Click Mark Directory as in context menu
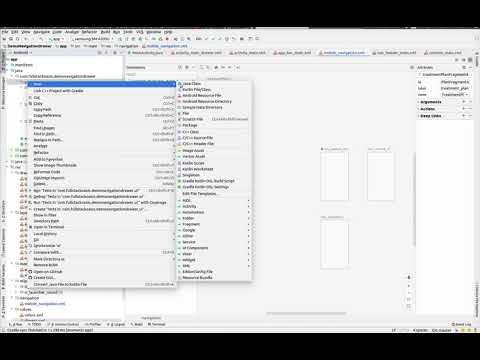The height and width of the screenshot is (360, 480). click(x=101, y=259)
